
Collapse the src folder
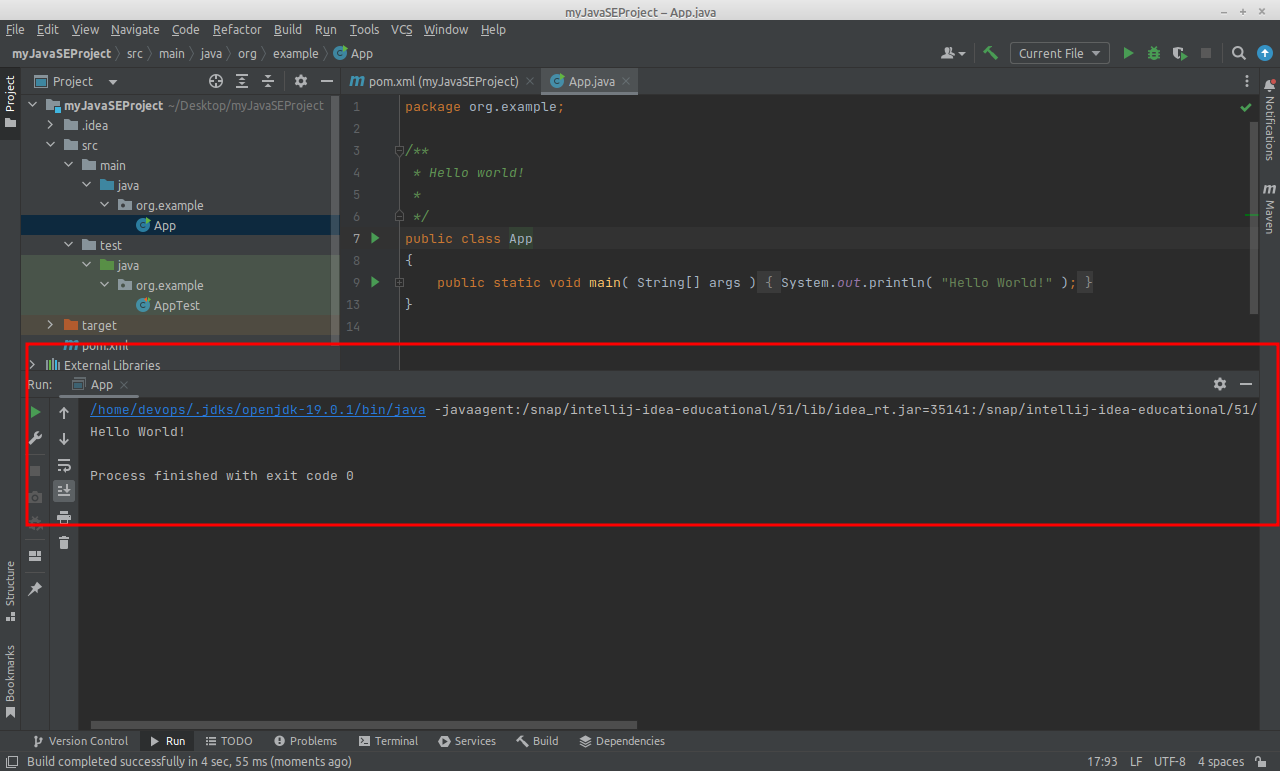[51, 145]
